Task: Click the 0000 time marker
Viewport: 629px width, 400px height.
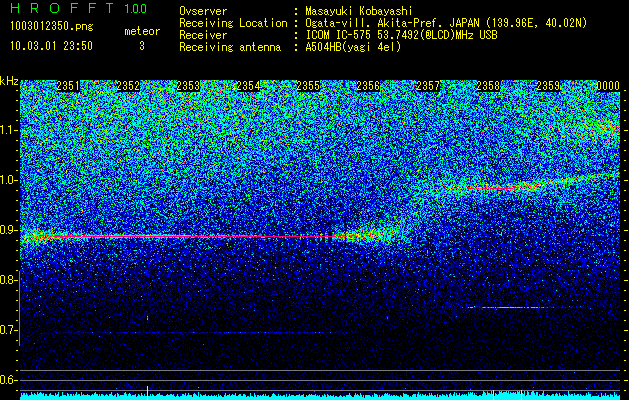Action: (x=608, y=86)
